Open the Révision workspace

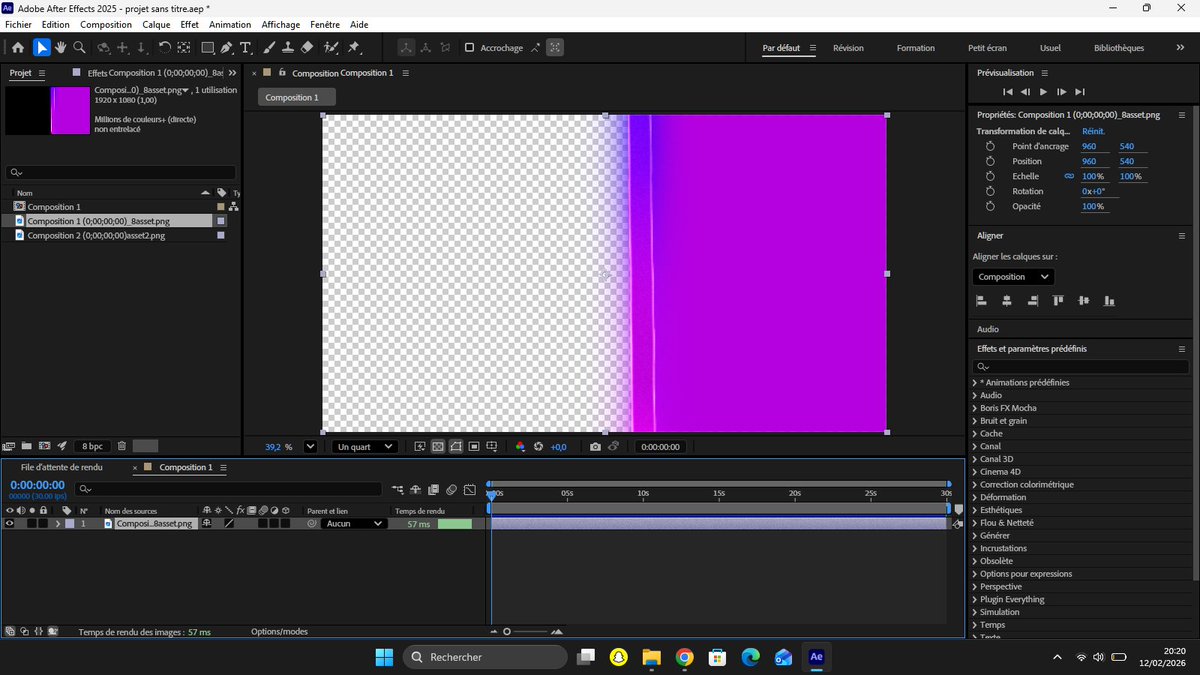coord(849,47)
